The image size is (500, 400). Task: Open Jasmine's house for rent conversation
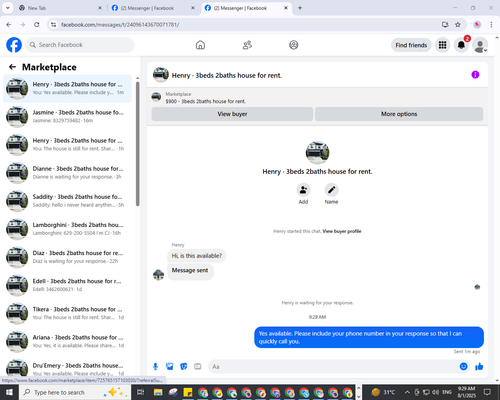(67, 116)
